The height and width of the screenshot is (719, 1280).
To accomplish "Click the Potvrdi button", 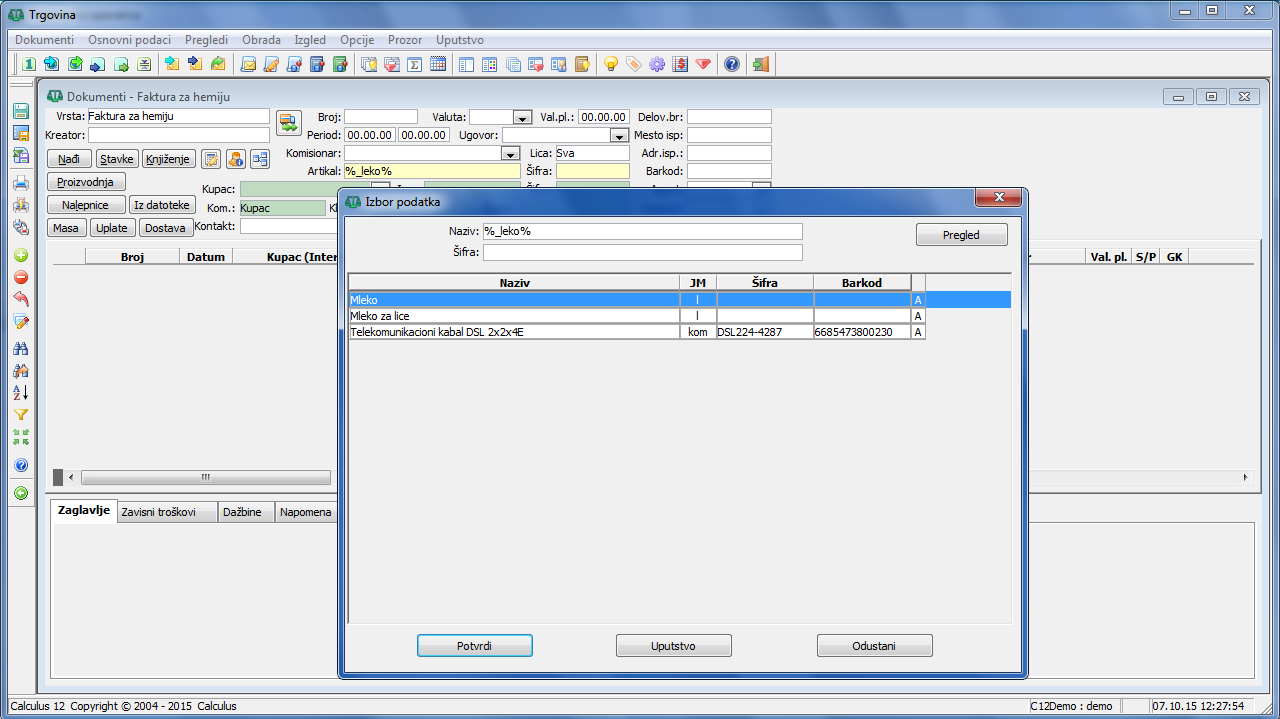I will pos(474,646).
